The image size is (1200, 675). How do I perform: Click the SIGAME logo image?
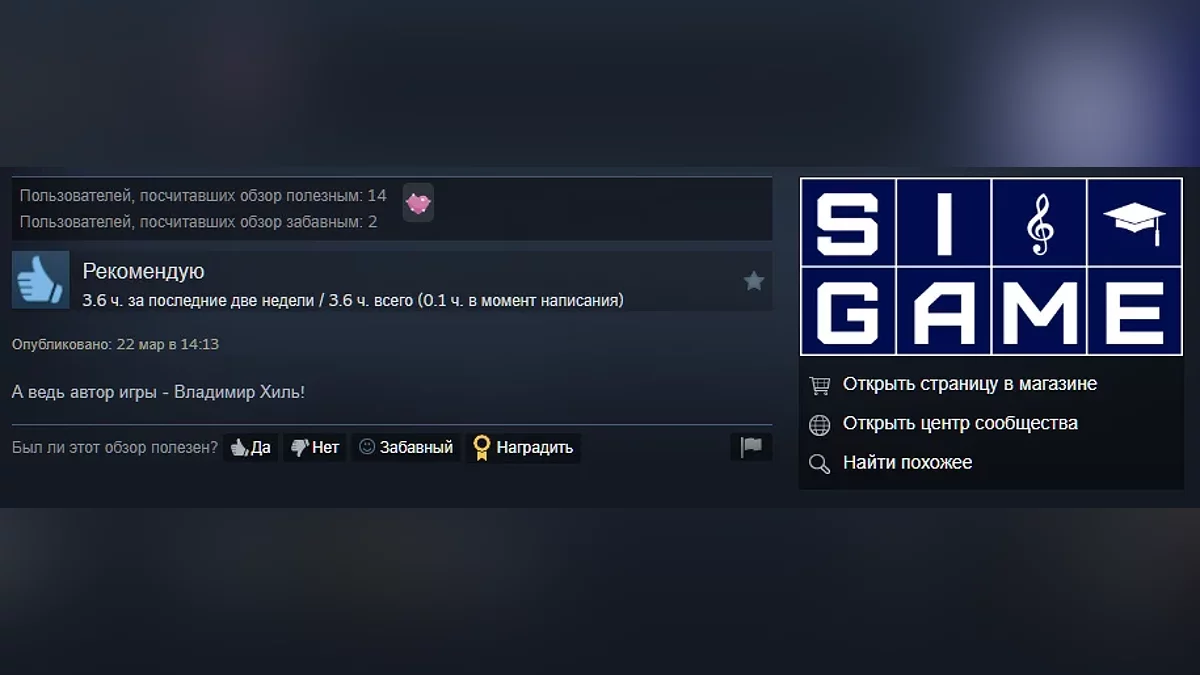click(x=991, y=267)
